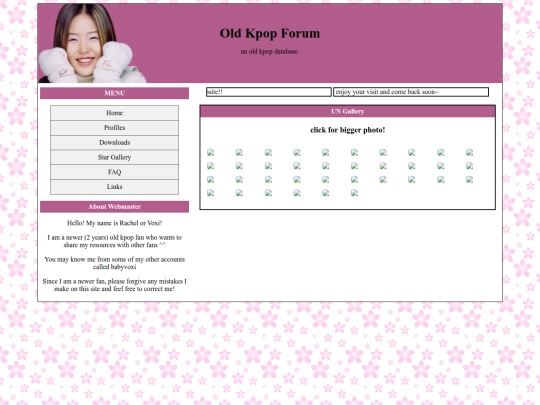Viewport: 540px width, 405px height.
Task: Click the About Webmaster heading
Action: tap(114, 207)
